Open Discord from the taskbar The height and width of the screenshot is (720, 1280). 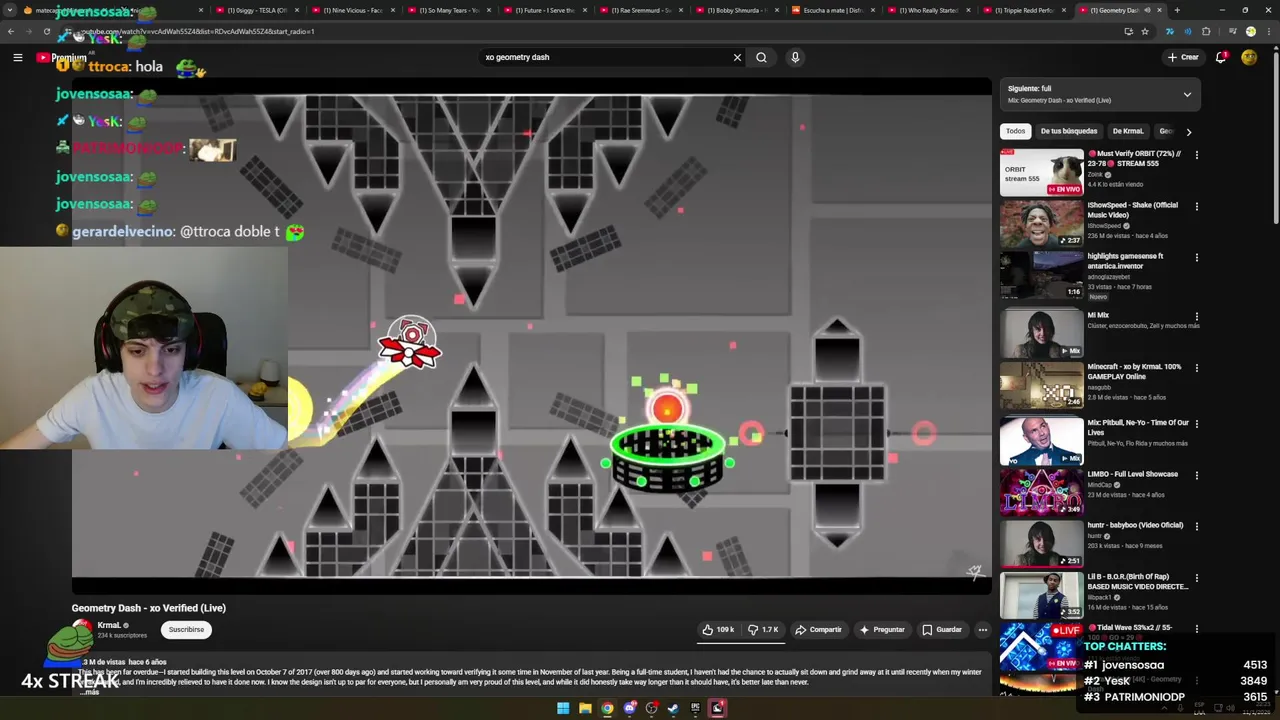coord(629,708)
